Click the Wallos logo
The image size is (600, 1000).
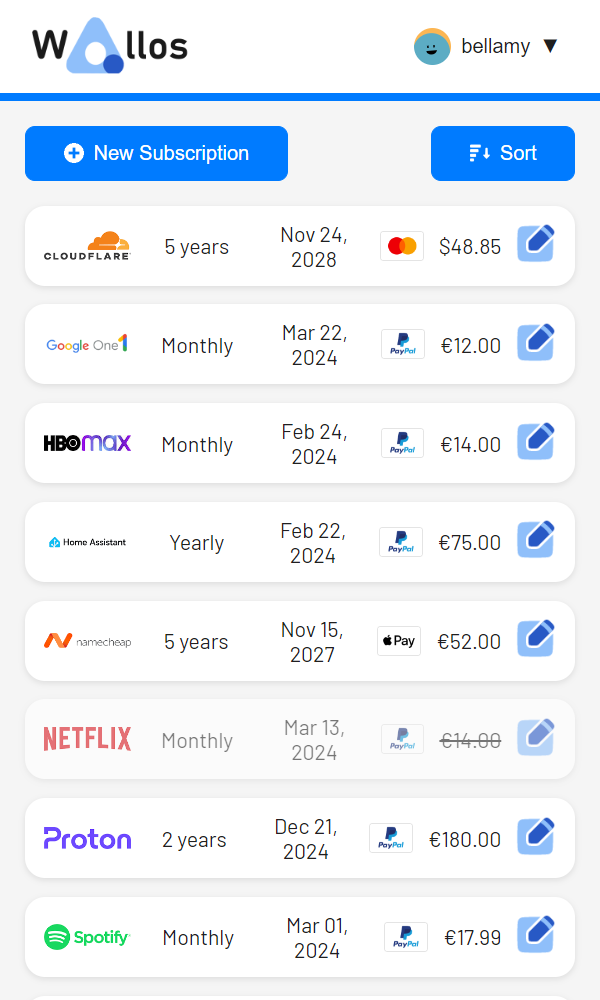(x=110, y=46)
